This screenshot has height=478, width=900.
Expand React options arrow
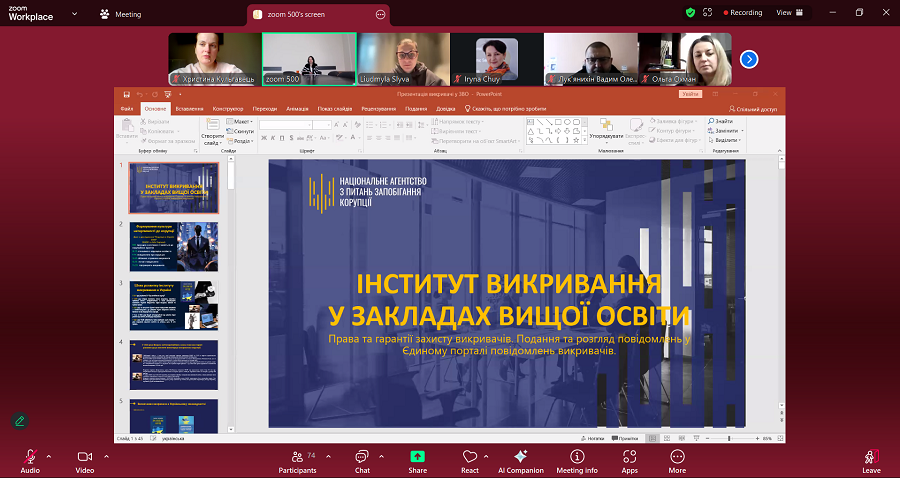[486, 457]
